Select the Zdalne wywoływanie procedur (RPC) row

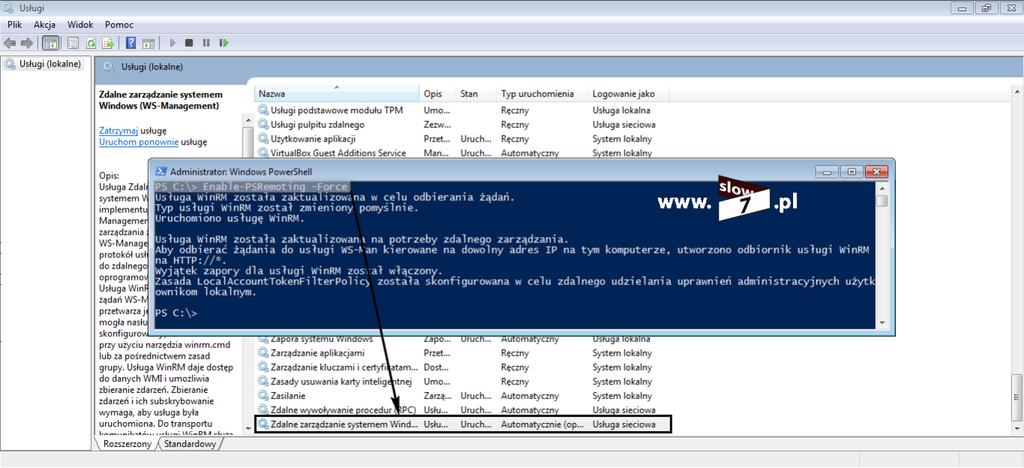click(463, 411)
